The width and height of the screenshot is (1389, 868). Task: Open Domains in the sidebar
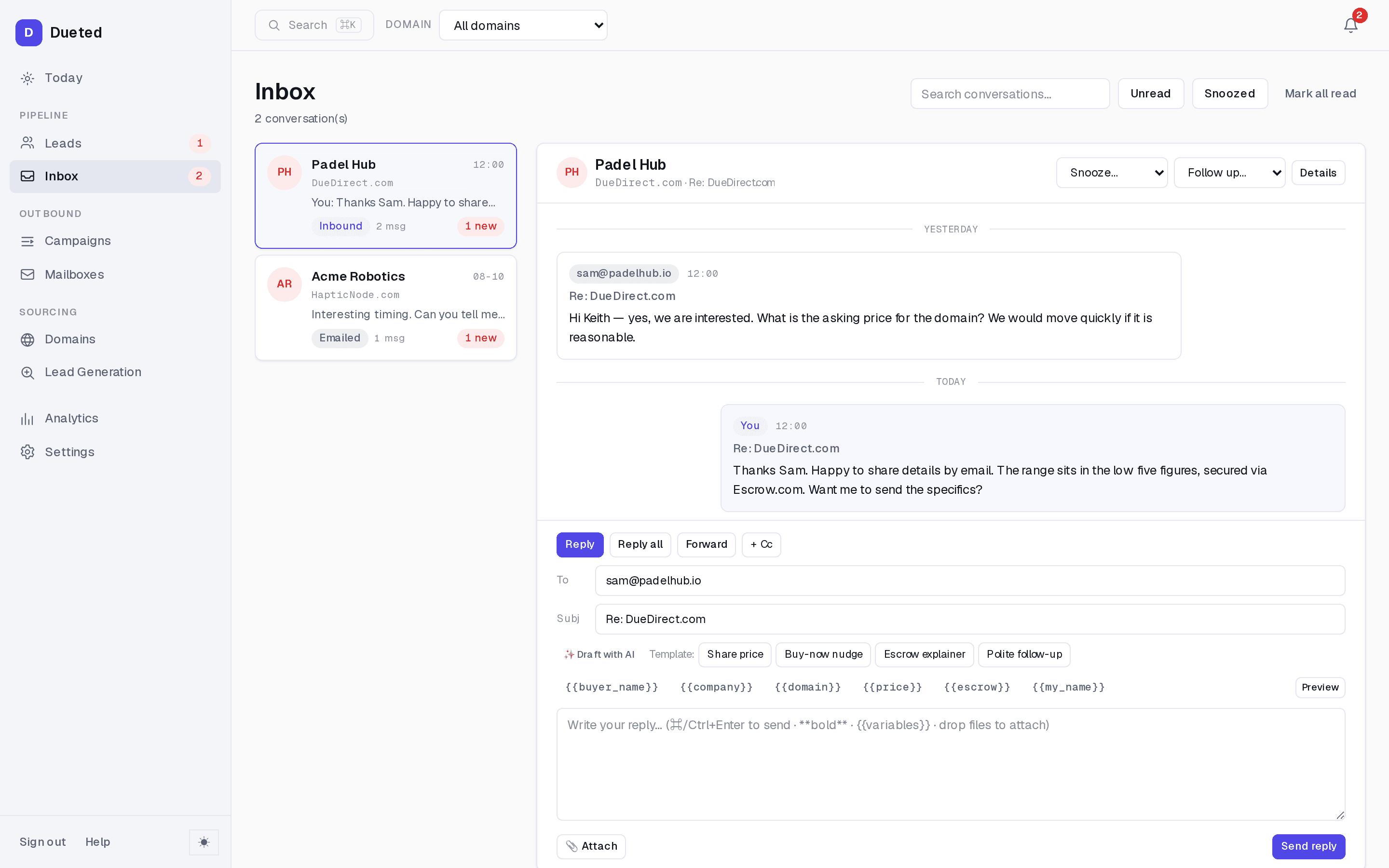pos(115,339)
